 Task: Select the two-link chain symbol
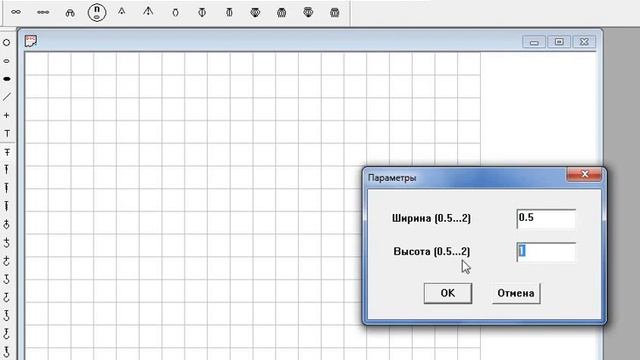coord(16,12)
